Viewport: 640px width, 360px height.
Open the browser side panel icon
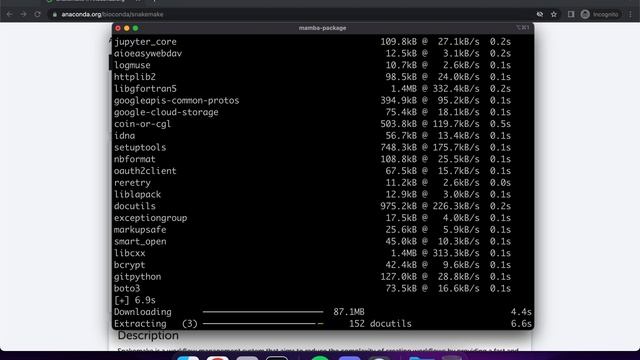click(x=571, y=14)
